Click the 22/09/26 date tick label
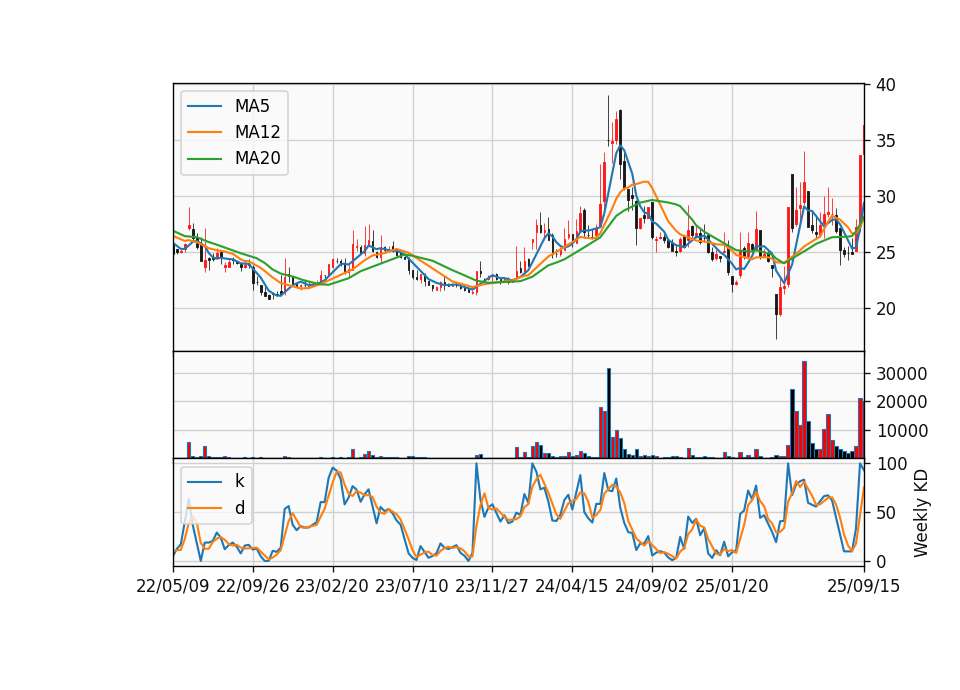This screenshot has width=960, height=690. 253,586
